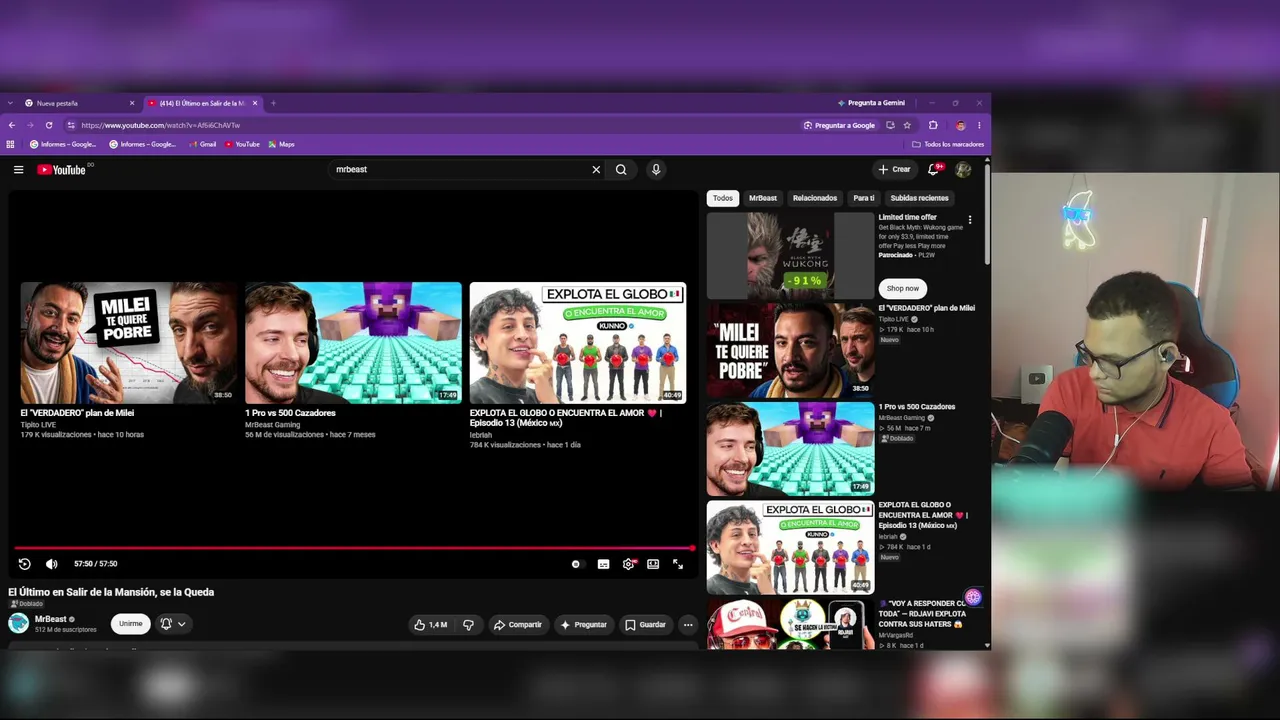1280x720 pixels.
Task: Switch player to theater mode
Action: click(x=653, y=564)
